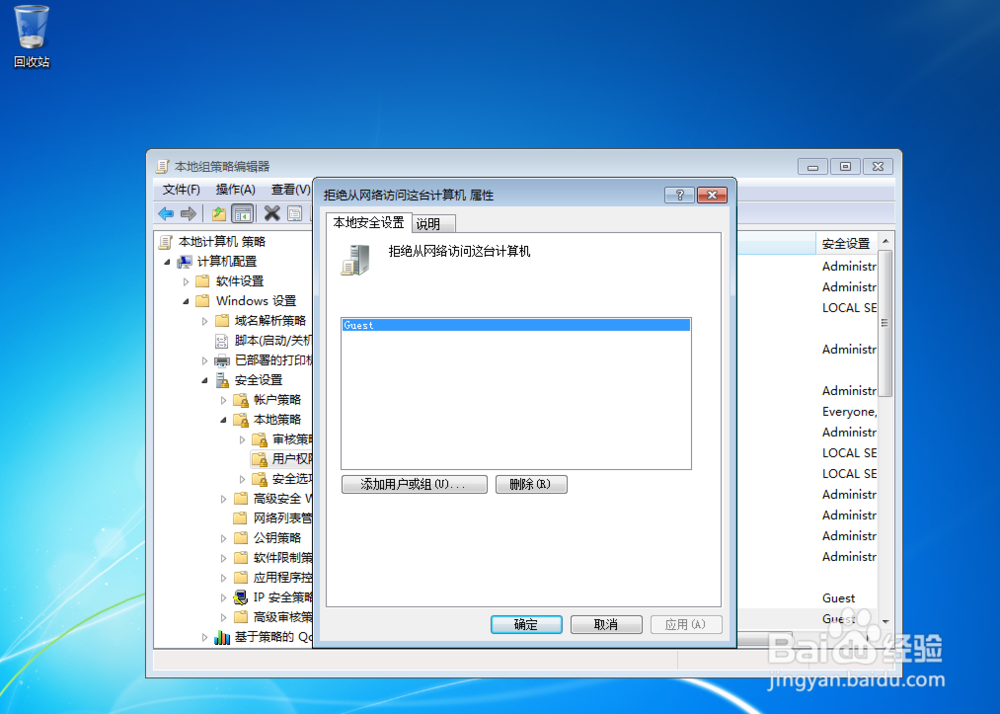Screen dimensions: 1000x714
Task: Select Guest in the user list
Action: (x=400, y=324)
